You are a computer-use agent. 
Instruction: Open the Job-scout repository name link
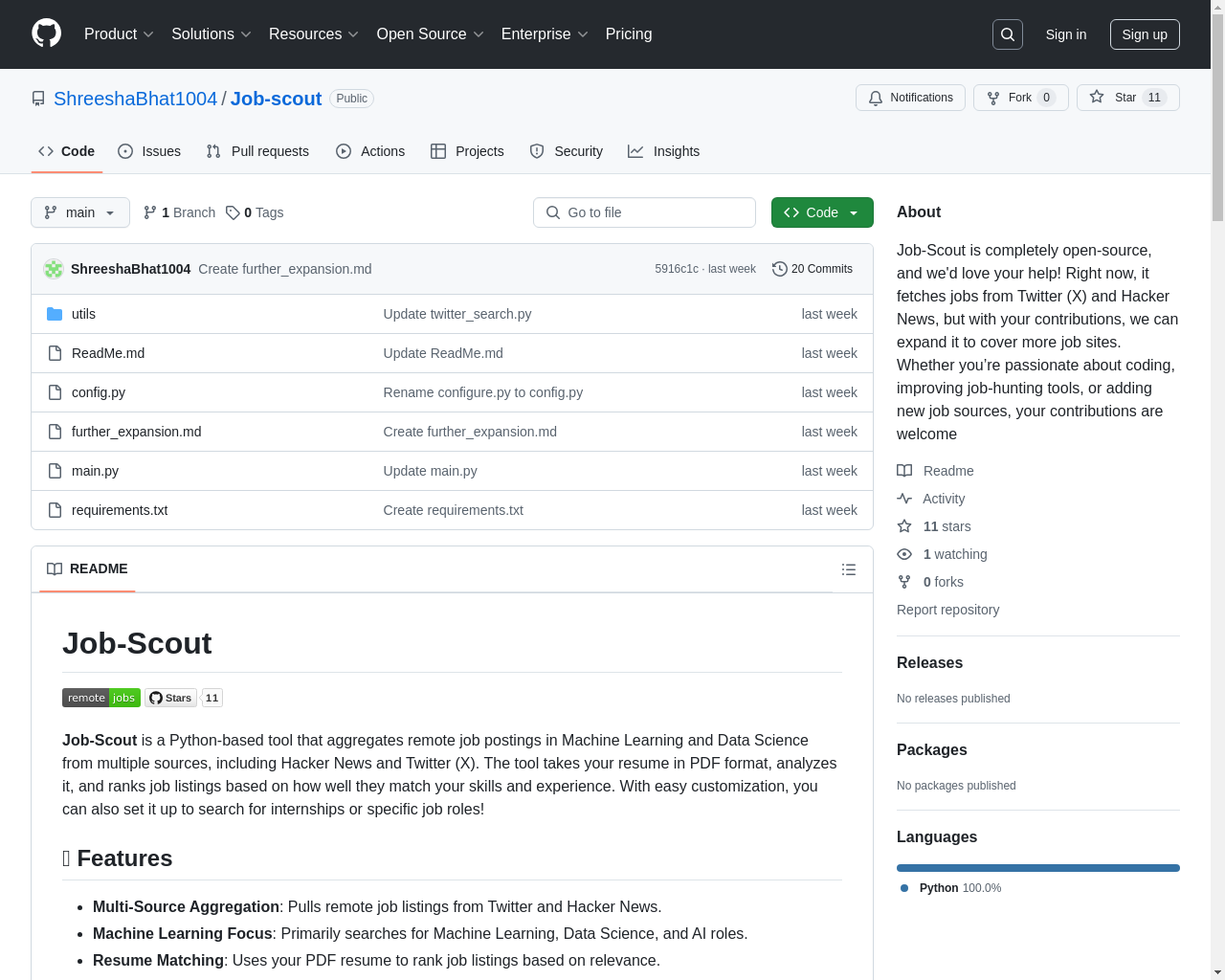(x=276, y=99)
